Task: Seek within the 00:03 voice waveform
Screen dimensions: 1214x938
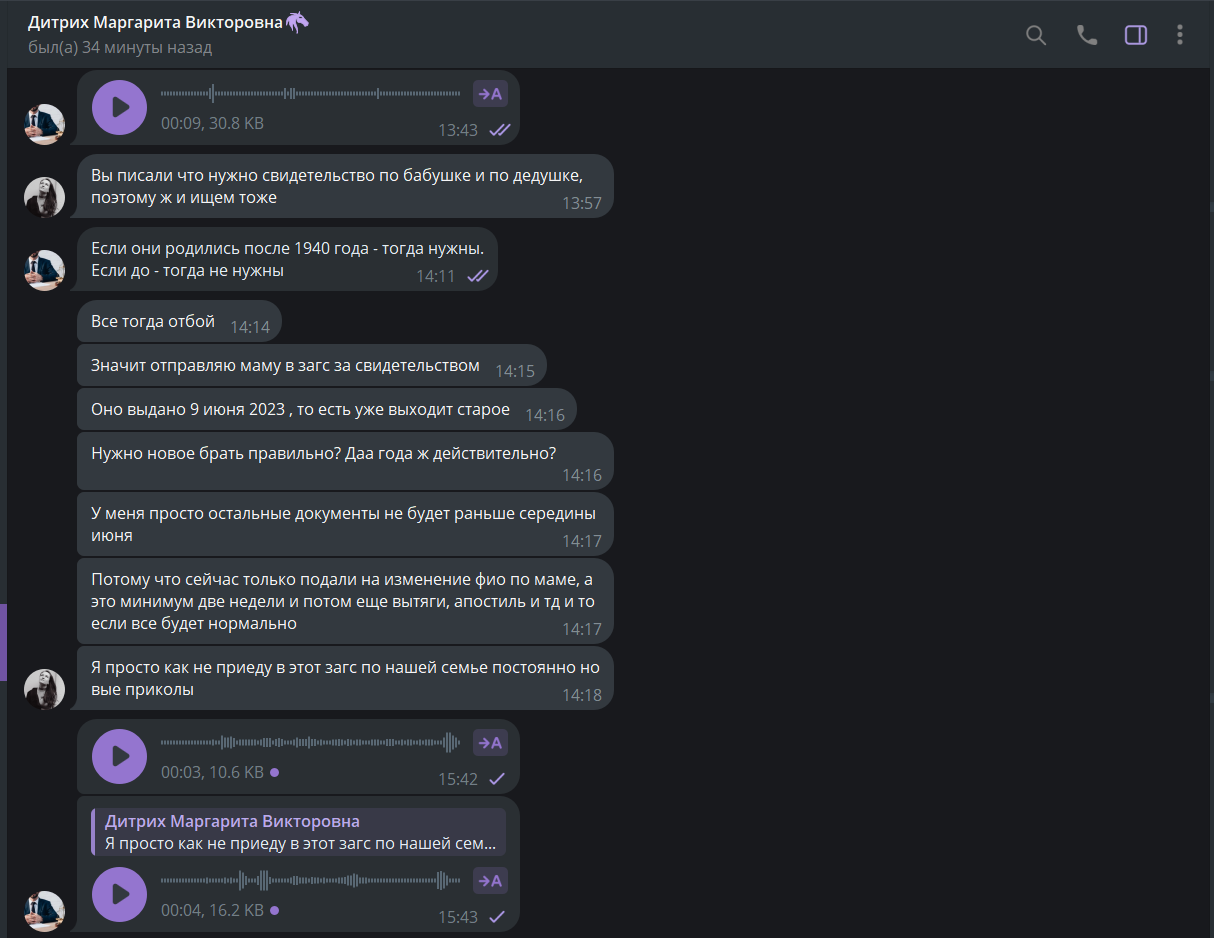Action: pyautogui.click(x=311, y=743)
